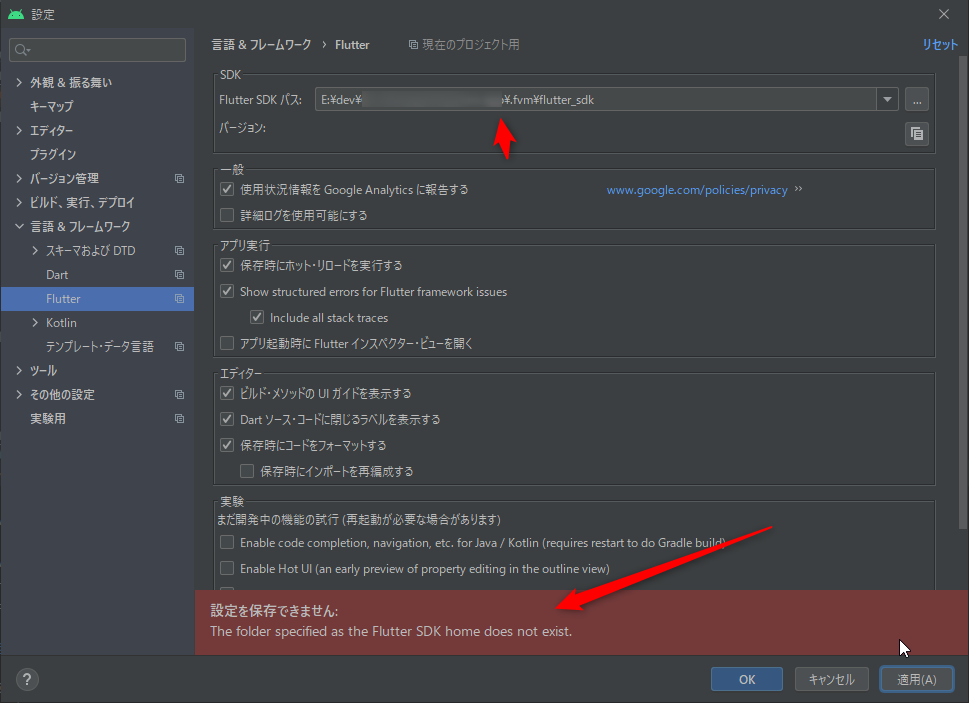This screenshot has height=703, width=969.
Task: Enable the Hot UI experimental checkbox
Action: click(x=226, y=568)
